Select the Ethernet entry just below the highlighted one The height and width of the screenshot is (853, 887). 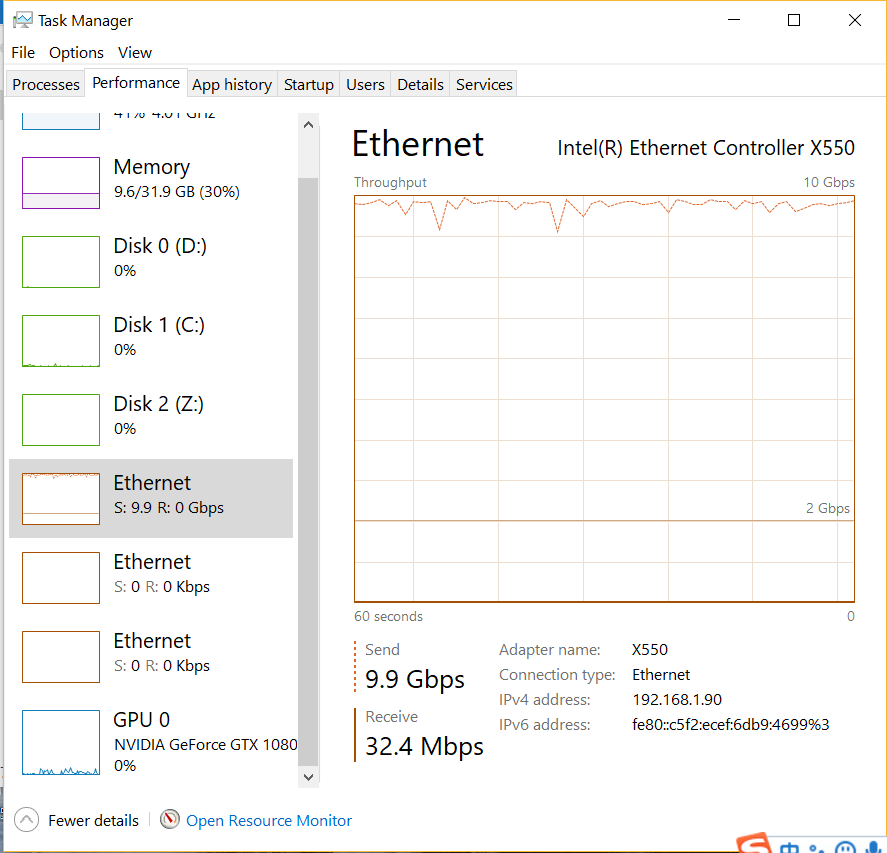tap(151, 578)
